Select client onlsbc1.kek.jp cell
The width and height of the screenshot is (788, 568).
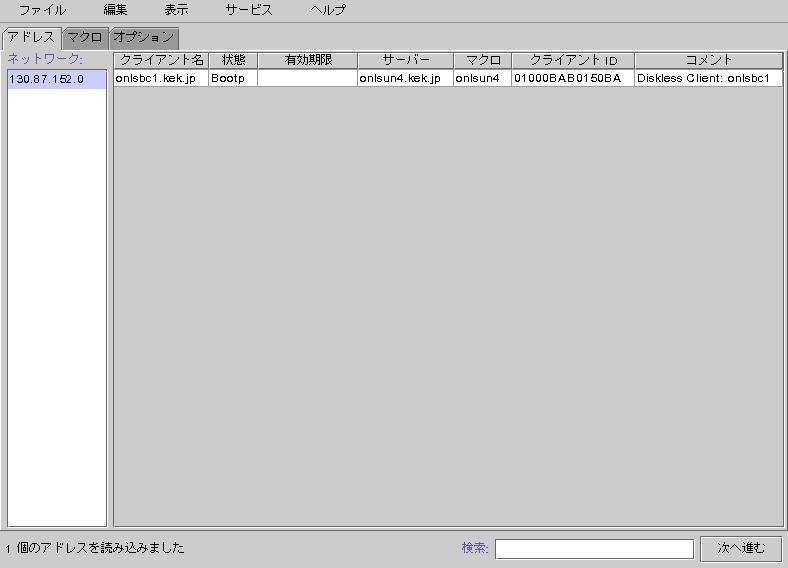tap(161, 78)
